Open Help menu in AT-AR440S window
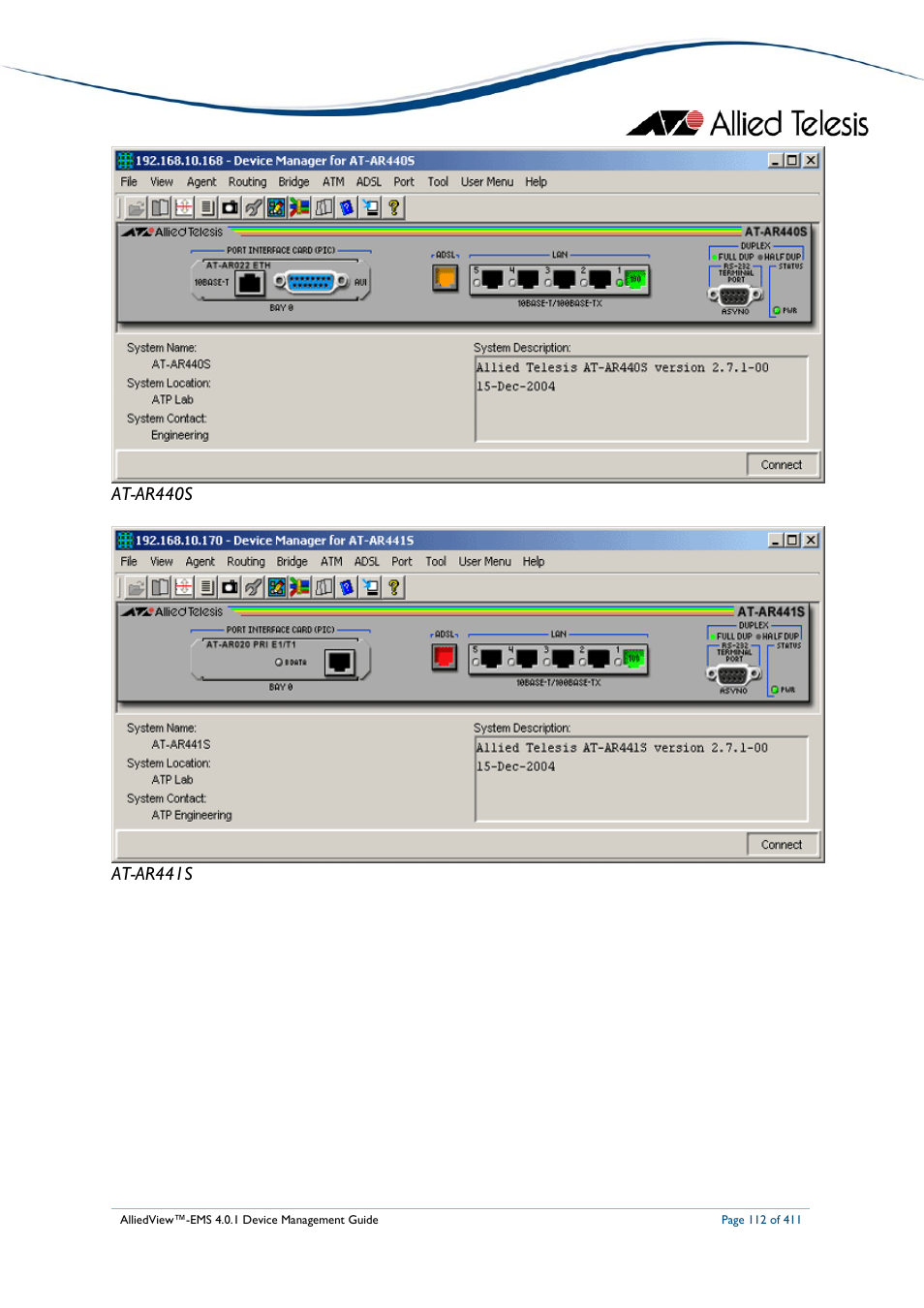 tap(536, 182)
